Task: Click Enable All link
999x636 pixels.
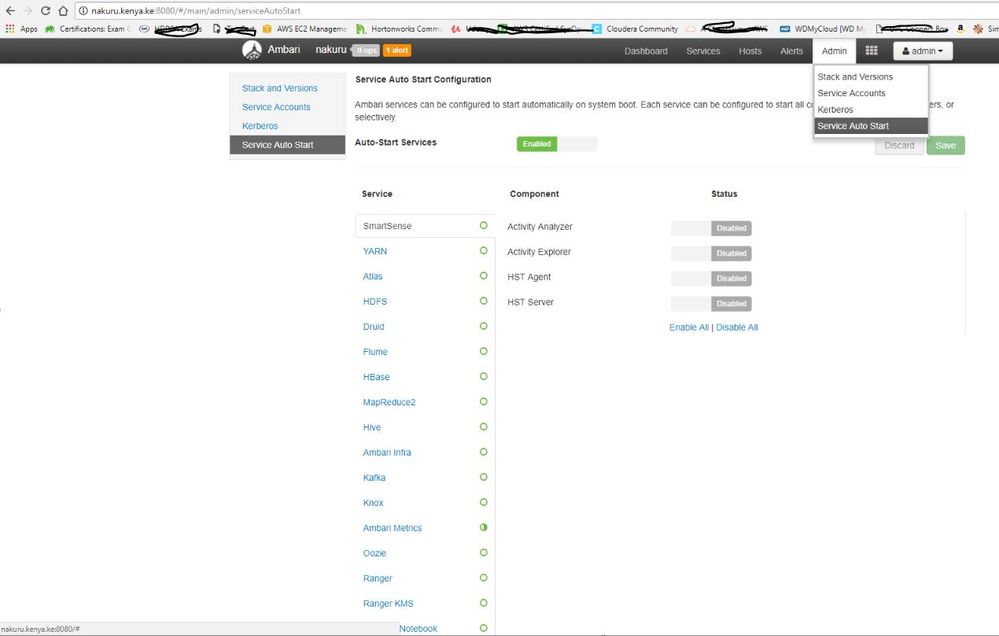Action: 689,327
